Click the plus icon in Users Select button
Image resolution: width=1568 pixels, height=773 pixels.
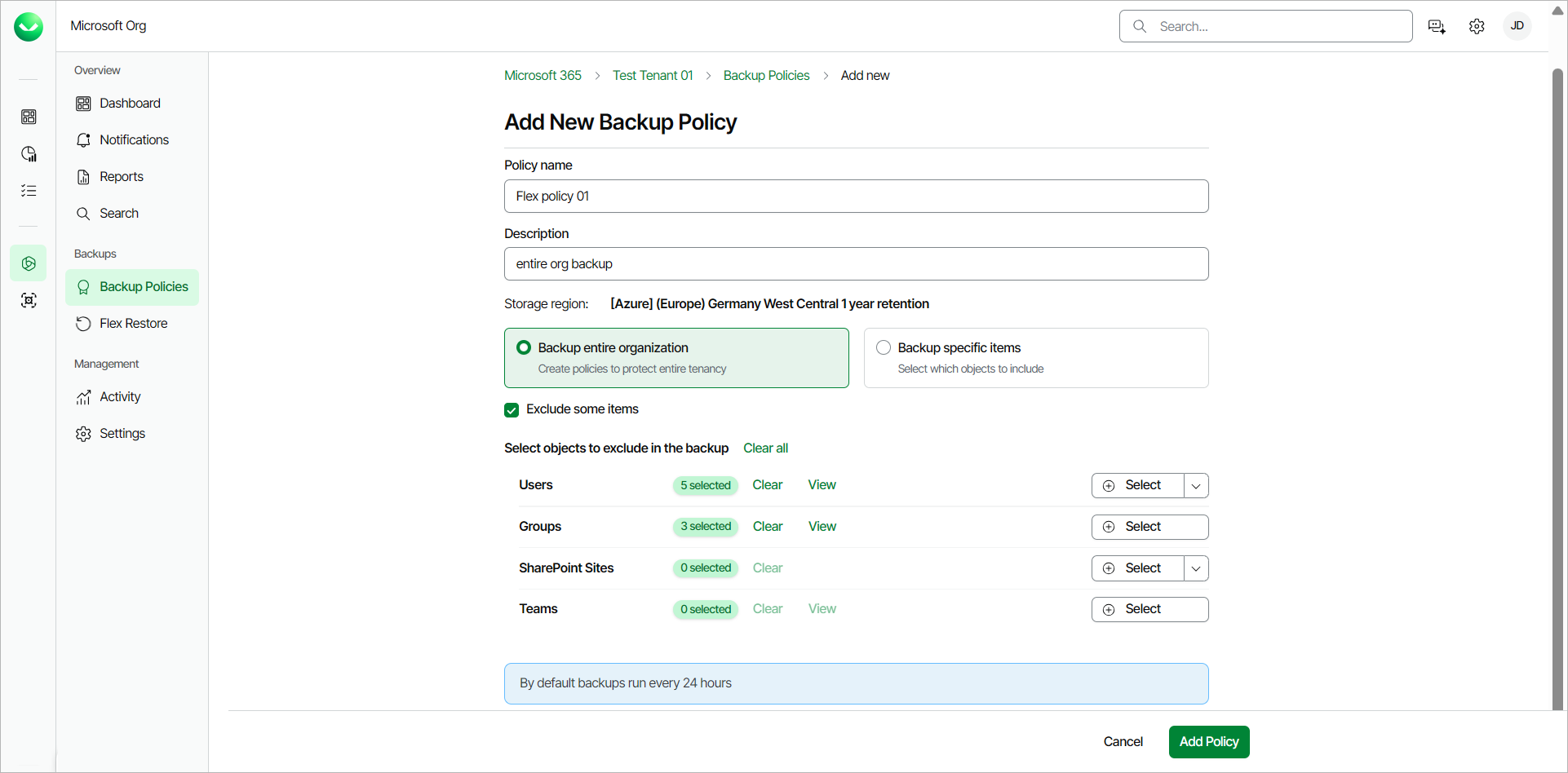(1109, 486)
